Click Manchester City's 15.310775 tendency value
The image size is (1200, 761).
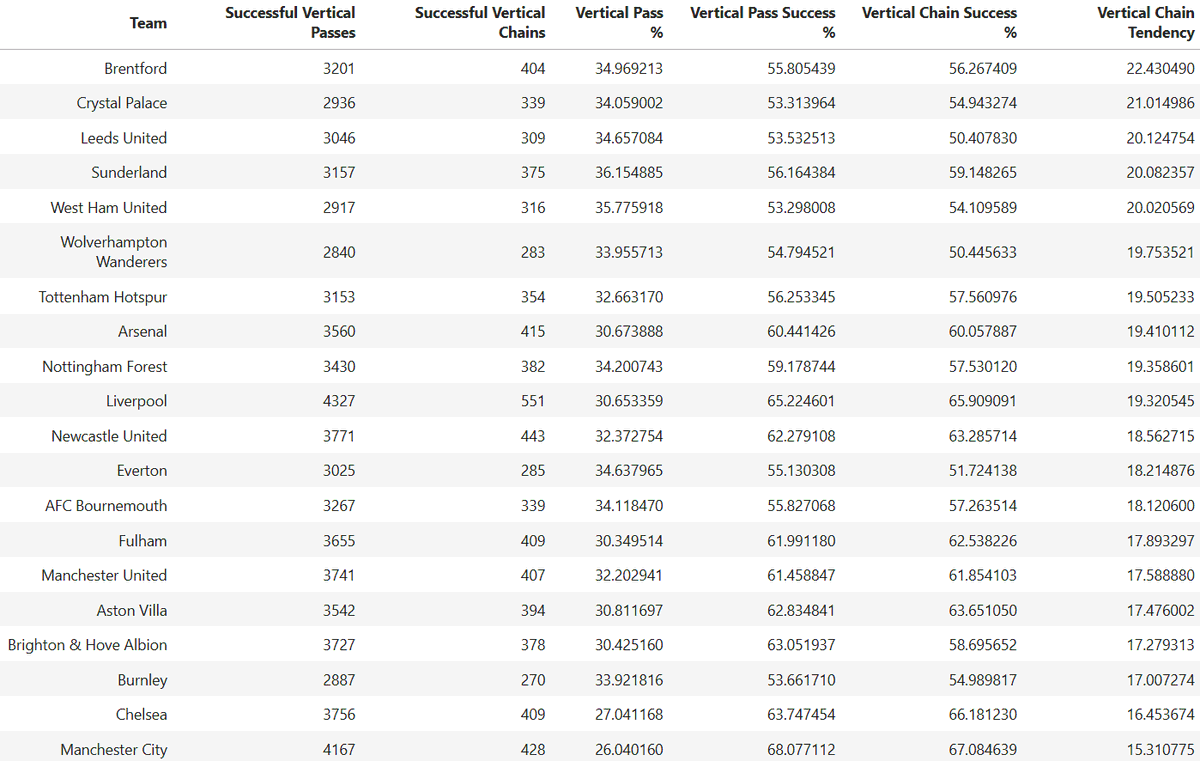pyautogui.click(x=1160, y=750)
